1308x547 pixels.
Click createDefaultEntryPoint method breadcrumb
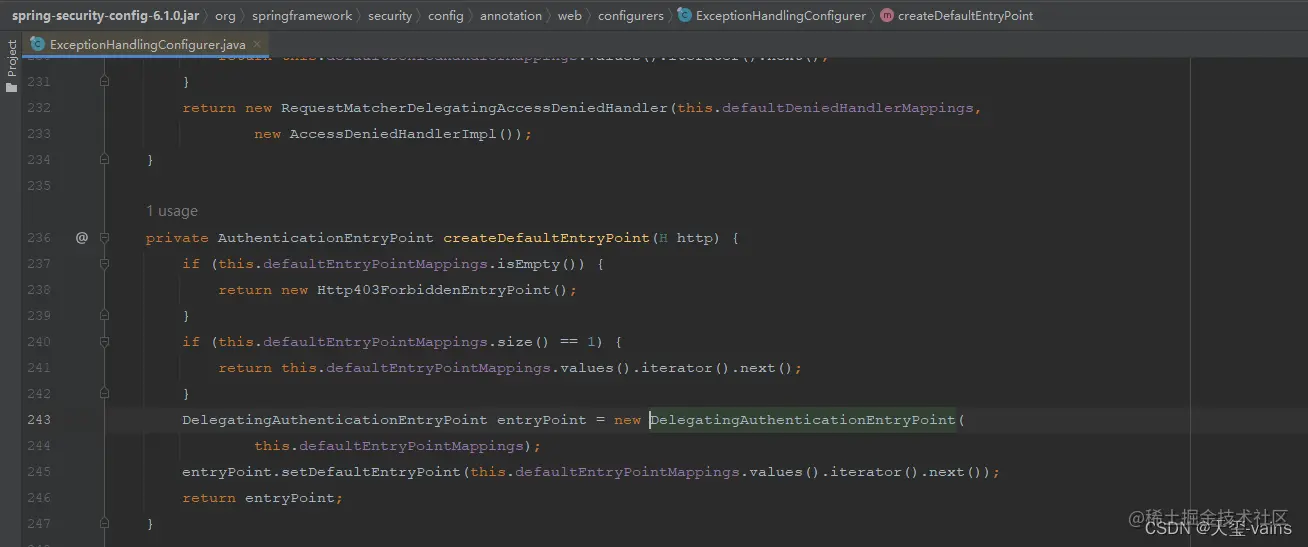(x=966, y=16)
